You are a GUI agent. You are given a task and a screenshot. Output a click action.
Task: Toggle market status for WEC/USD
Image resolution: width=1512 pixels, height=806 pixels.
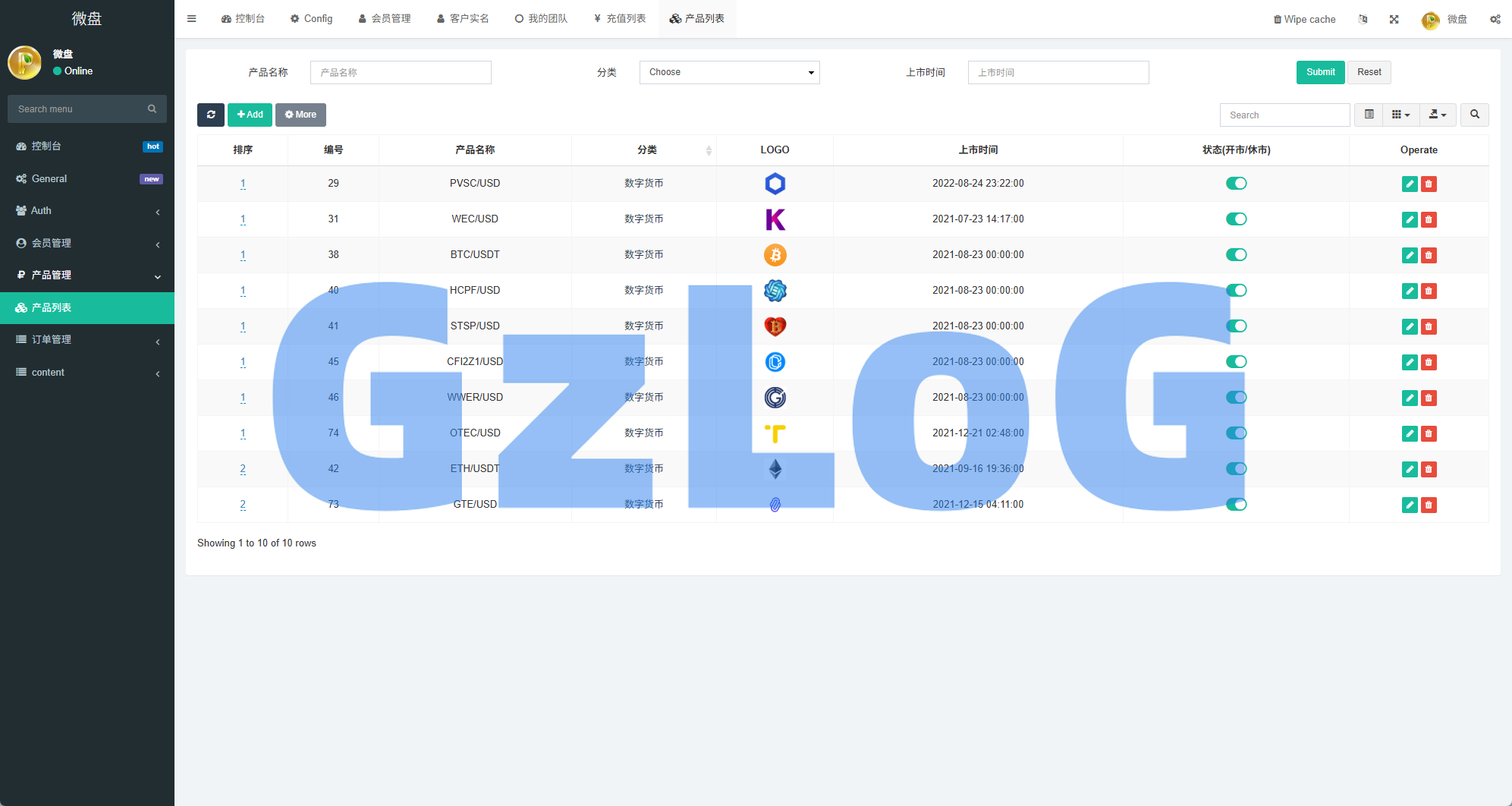tap(1236, 219)
